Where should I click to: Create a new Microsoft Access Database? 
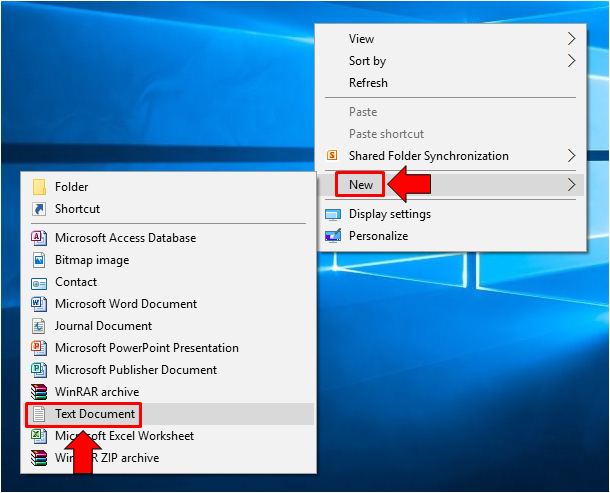tap(169, 238)
